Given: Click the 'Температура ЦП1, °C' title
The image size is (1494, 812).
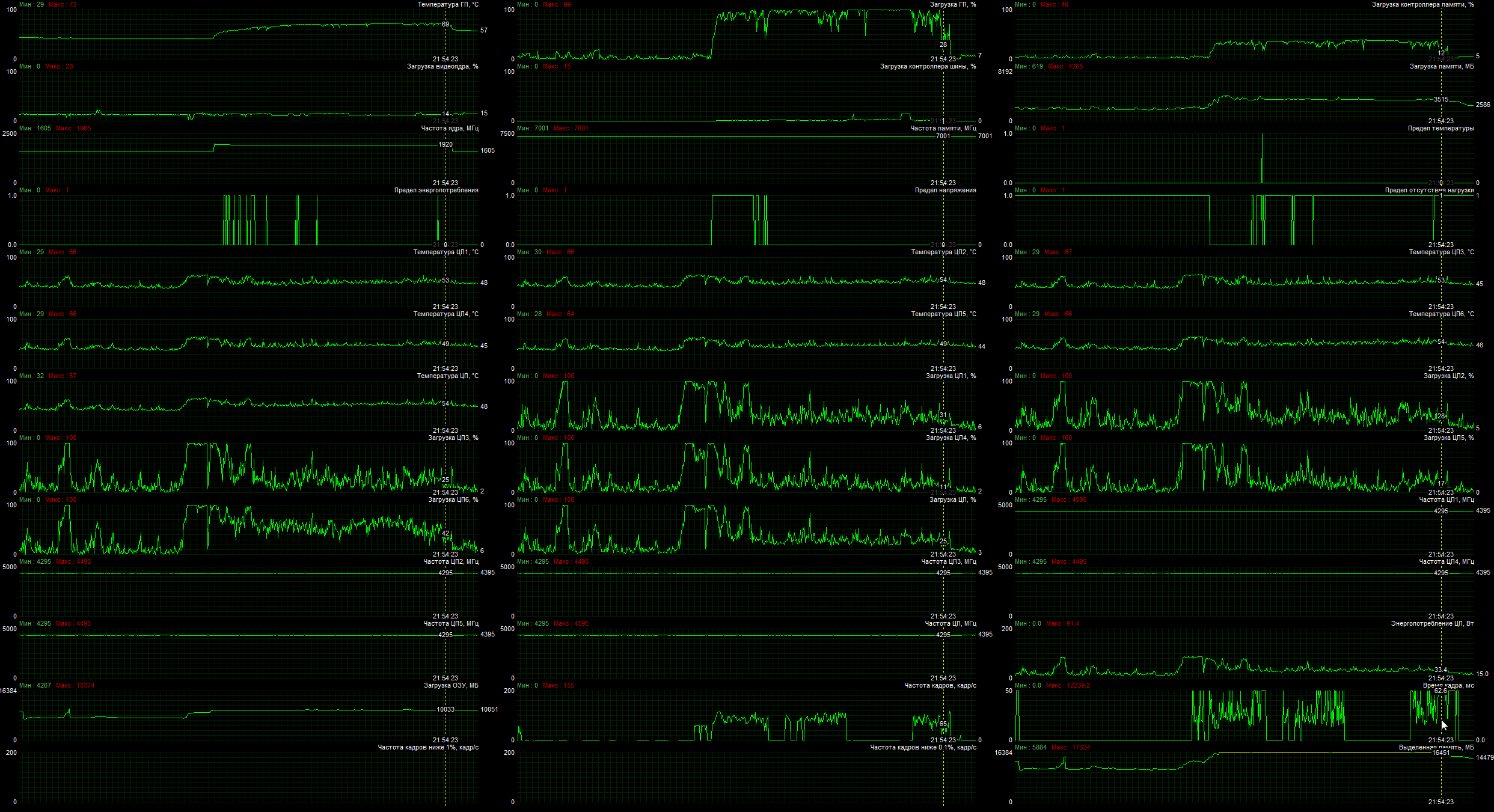Looking at the screenshot, I should coord(446,252).
